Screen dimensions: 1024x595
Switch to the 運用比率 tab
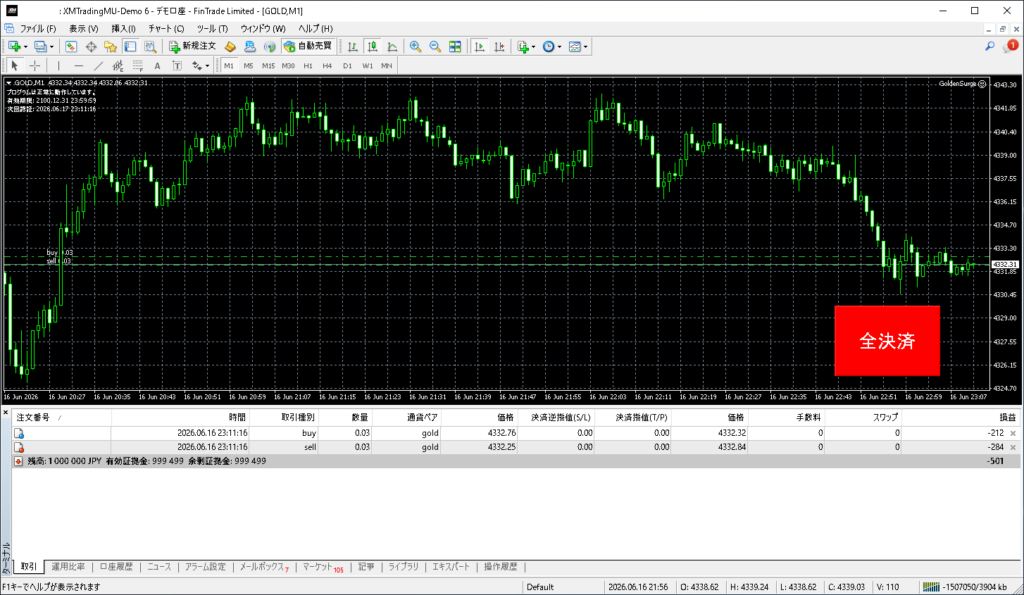click(x=68, y=567)
